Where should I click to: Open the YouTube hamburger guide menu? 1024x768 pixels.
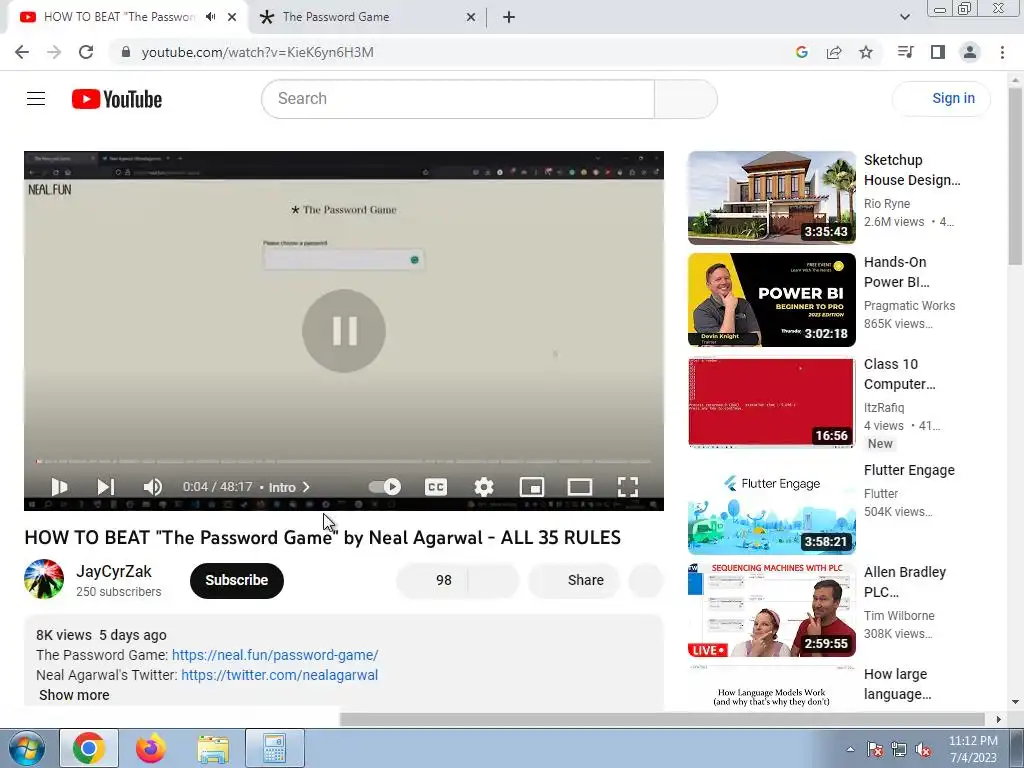36,99
